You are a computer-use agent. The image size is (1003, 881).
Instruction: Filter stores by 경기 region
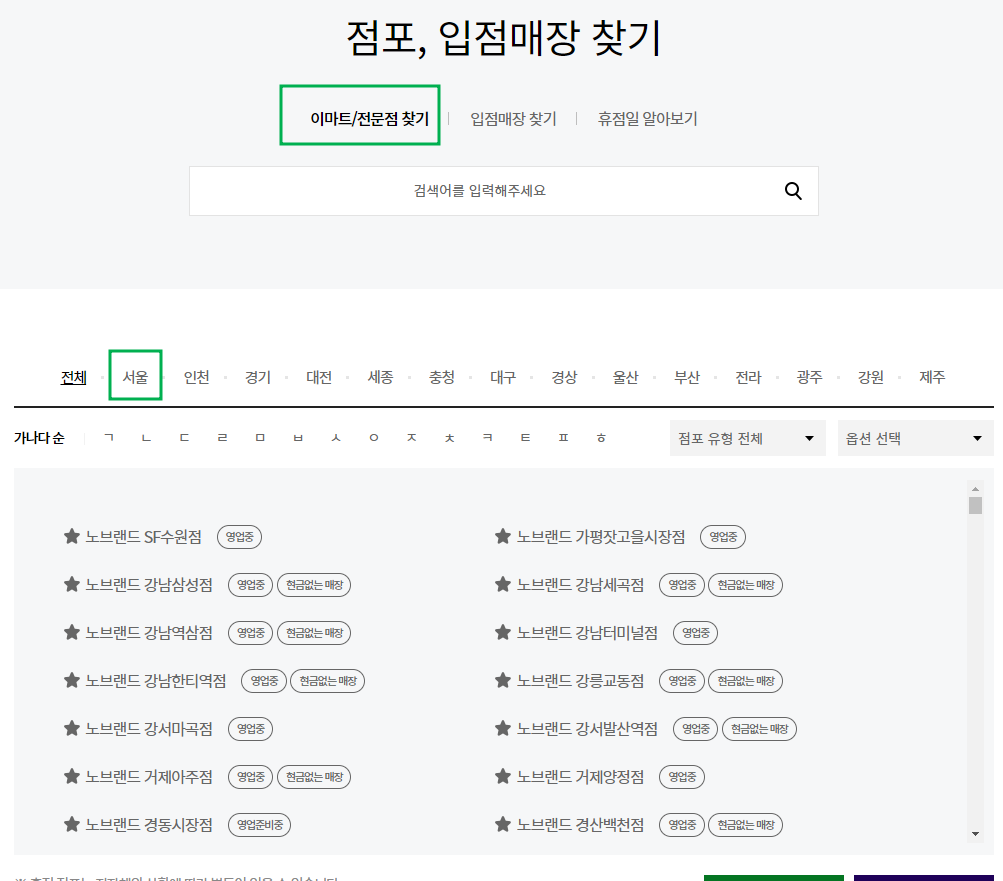258,377
